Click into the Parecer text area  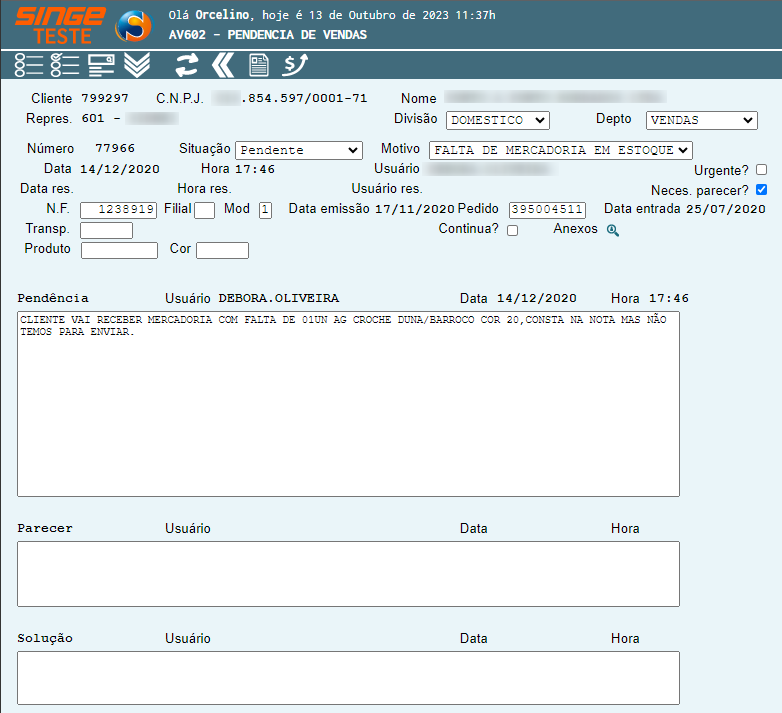pyautogui.click(x=348, y=573)
